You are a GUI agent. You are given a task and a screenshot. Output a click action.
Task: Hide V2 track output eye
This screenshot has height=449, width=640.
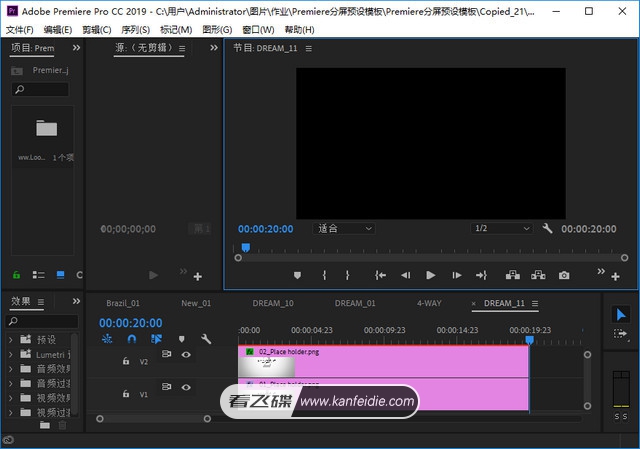point(186,354)
